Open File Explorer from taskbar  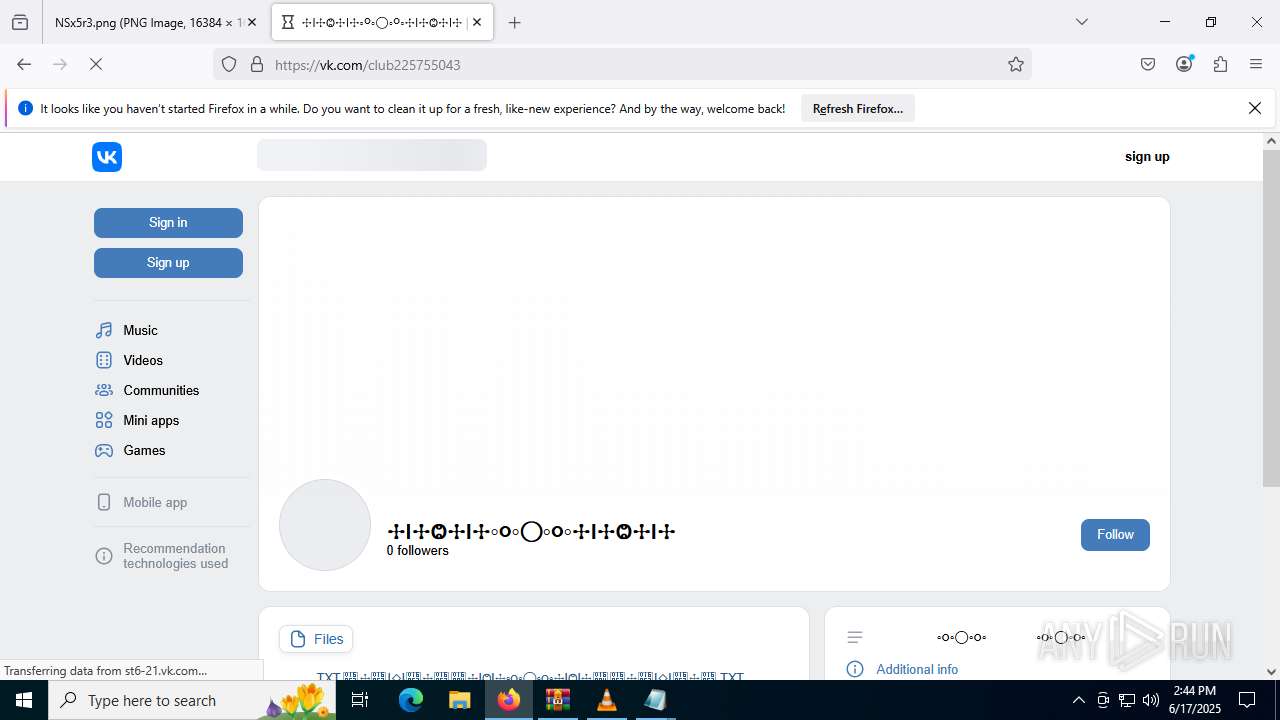click(x=459, y=700)
